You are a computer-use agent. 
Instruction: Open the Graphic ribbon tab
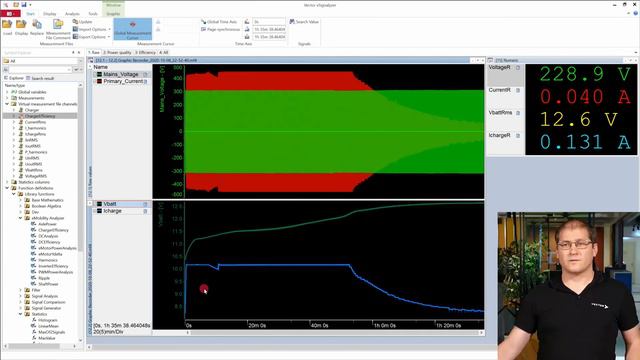click(113, 14)
